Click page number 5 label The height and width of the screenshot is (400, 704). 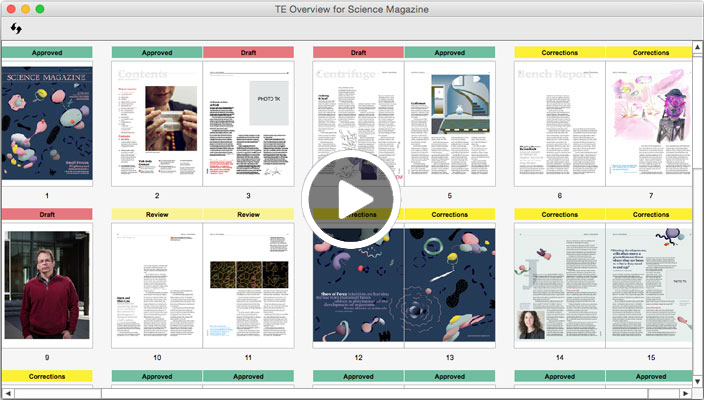tap(449, 196)
